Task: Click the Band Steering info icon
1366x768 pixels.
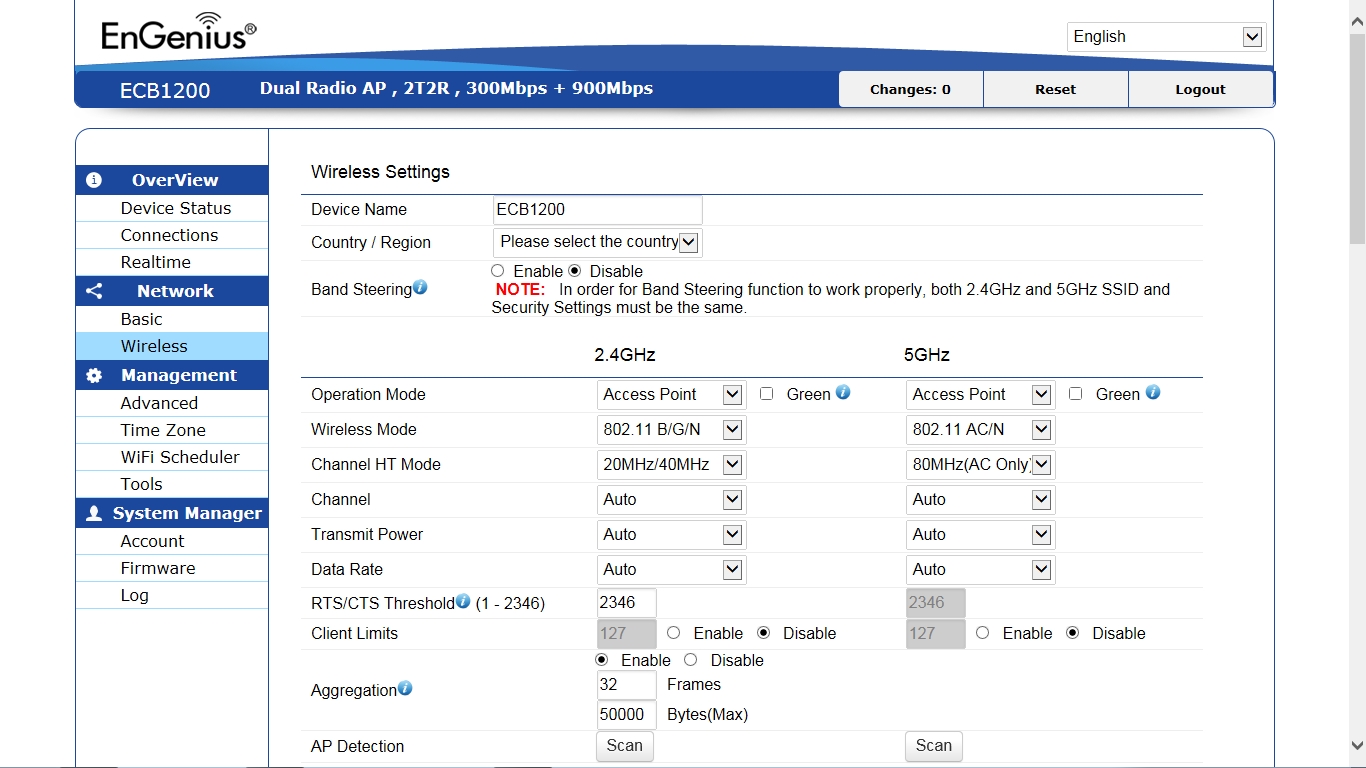Action: pos(420,288)
